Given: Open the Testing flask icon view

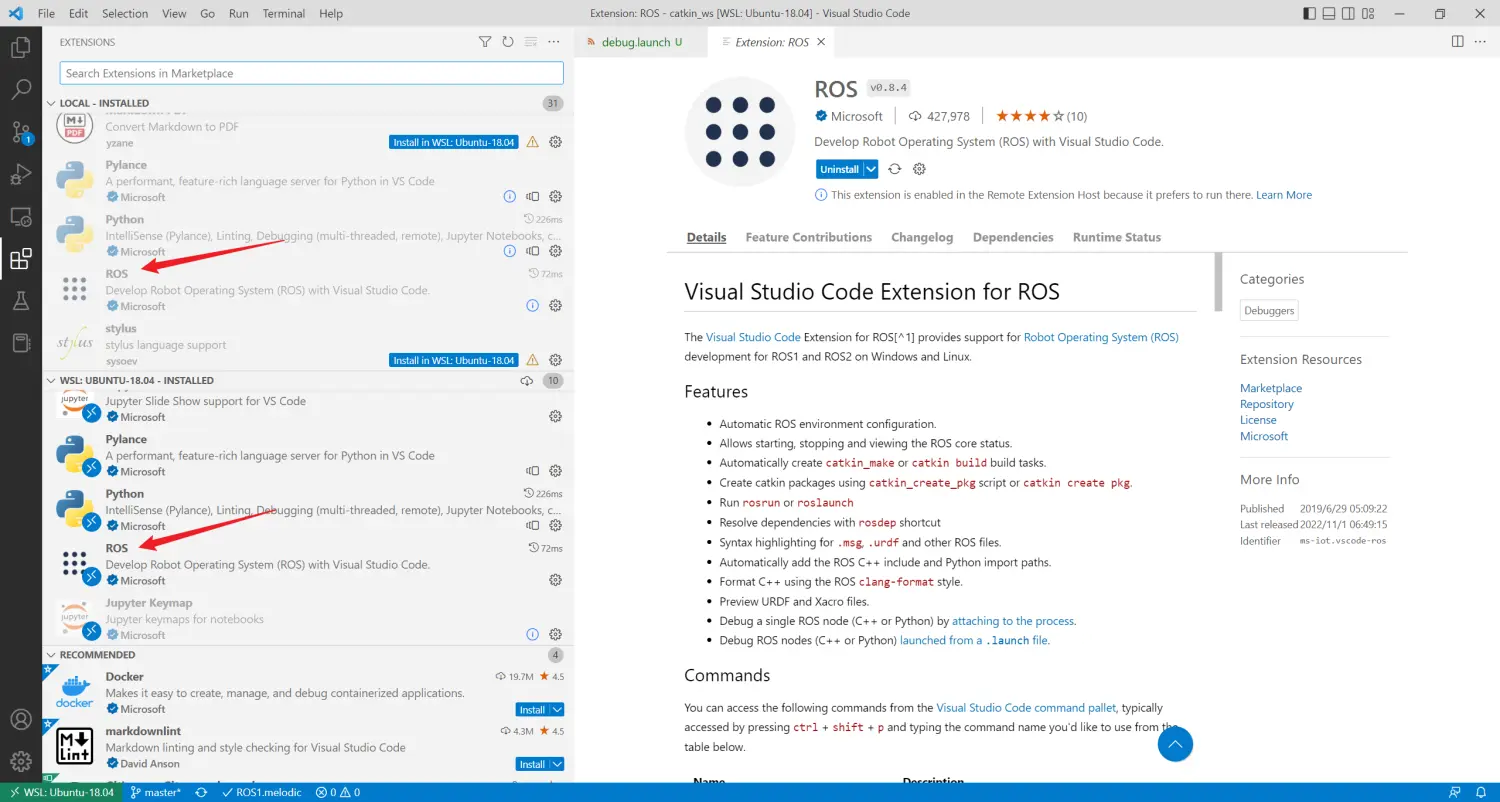Looking at the screenshot, I should 20,301.
